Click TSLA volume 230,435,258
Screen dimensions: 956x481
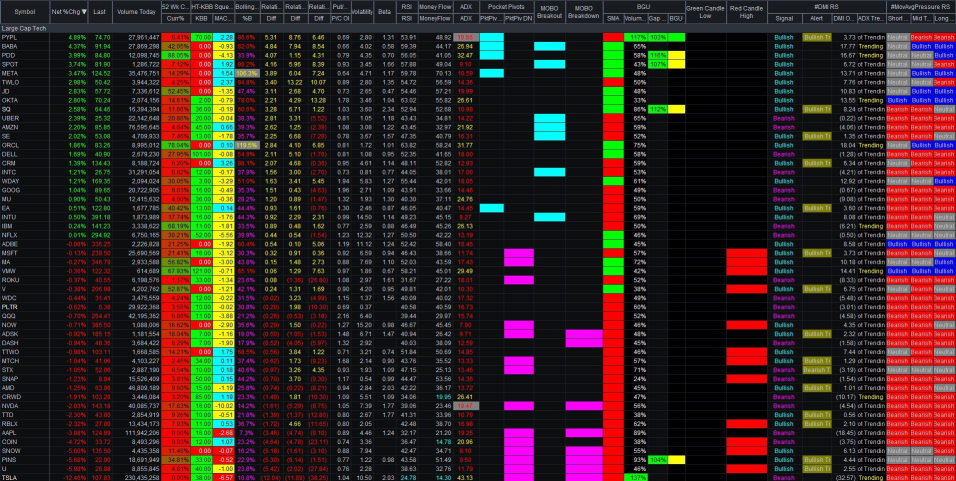click(x=137, y=477)
